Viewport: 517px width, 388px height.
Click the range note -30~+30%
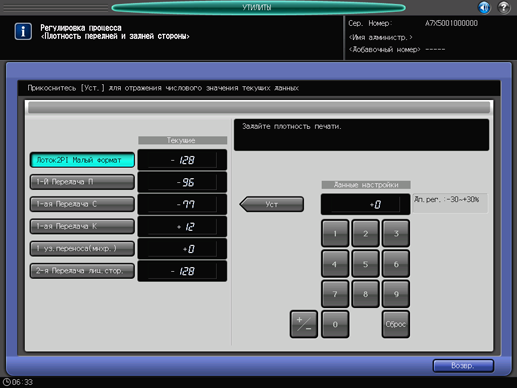click(x=447, y=200)
